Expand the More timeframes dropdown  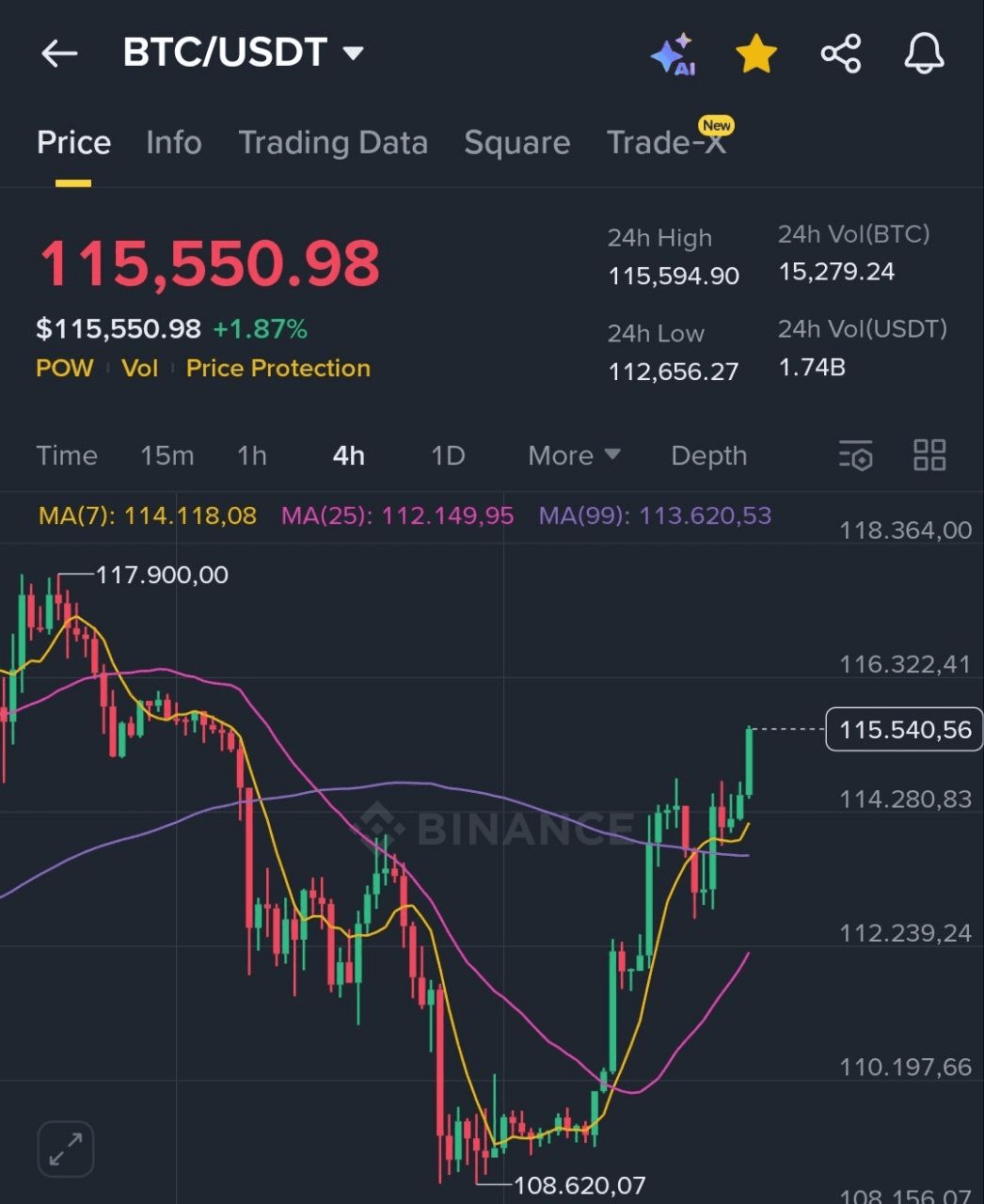tap(574, 455)
